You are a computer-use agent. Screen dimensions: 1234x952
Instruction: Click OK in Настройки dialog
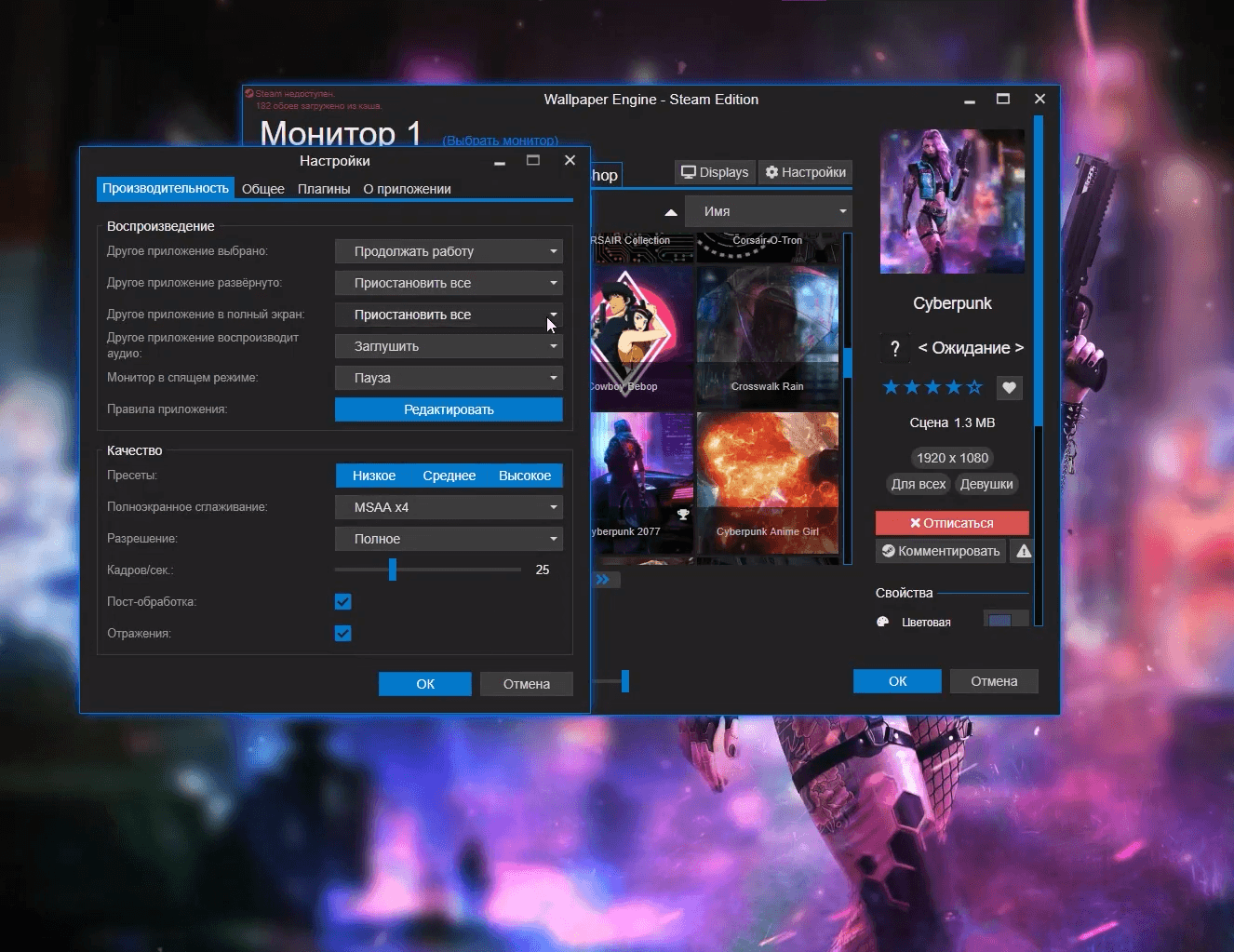tap(425, 684)
